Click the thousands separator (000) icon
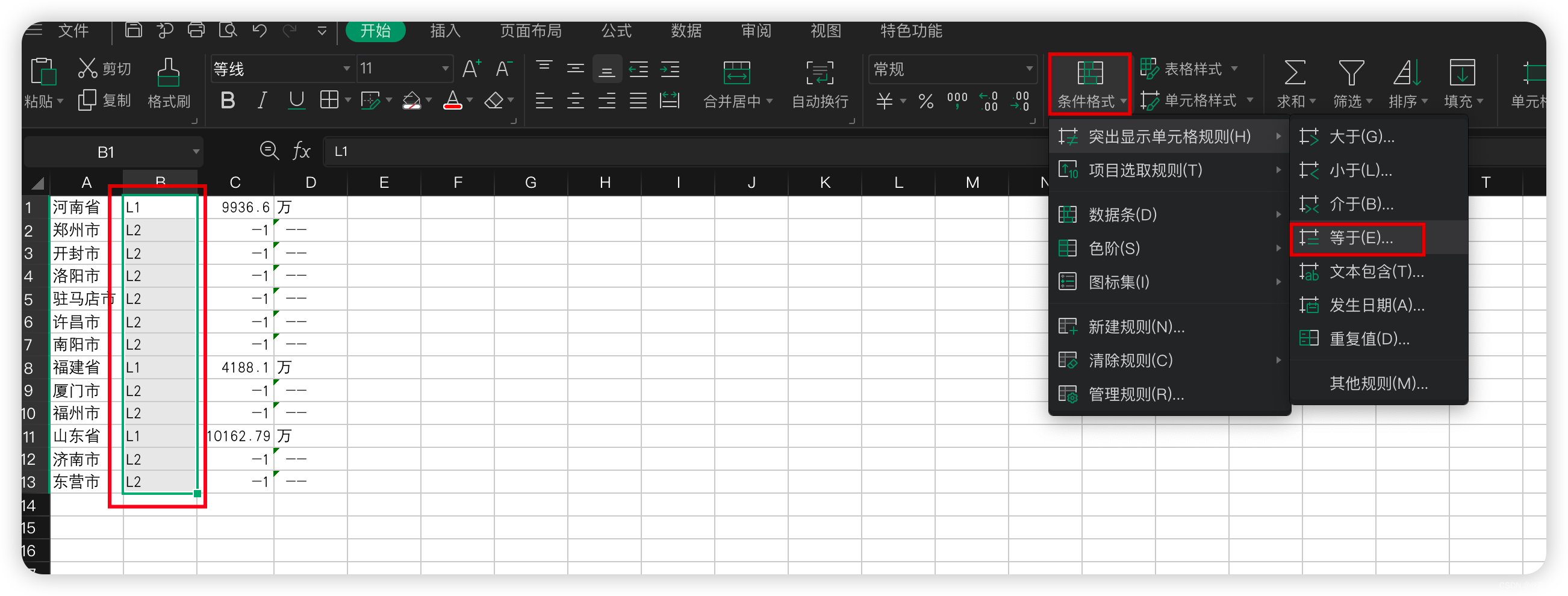This screenshot has height=596, width=1568. [x=957, y=101]
